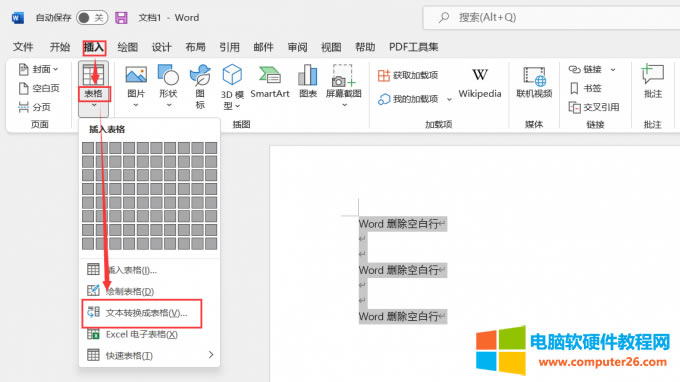Click the 链接 link button

coord(585,69)
